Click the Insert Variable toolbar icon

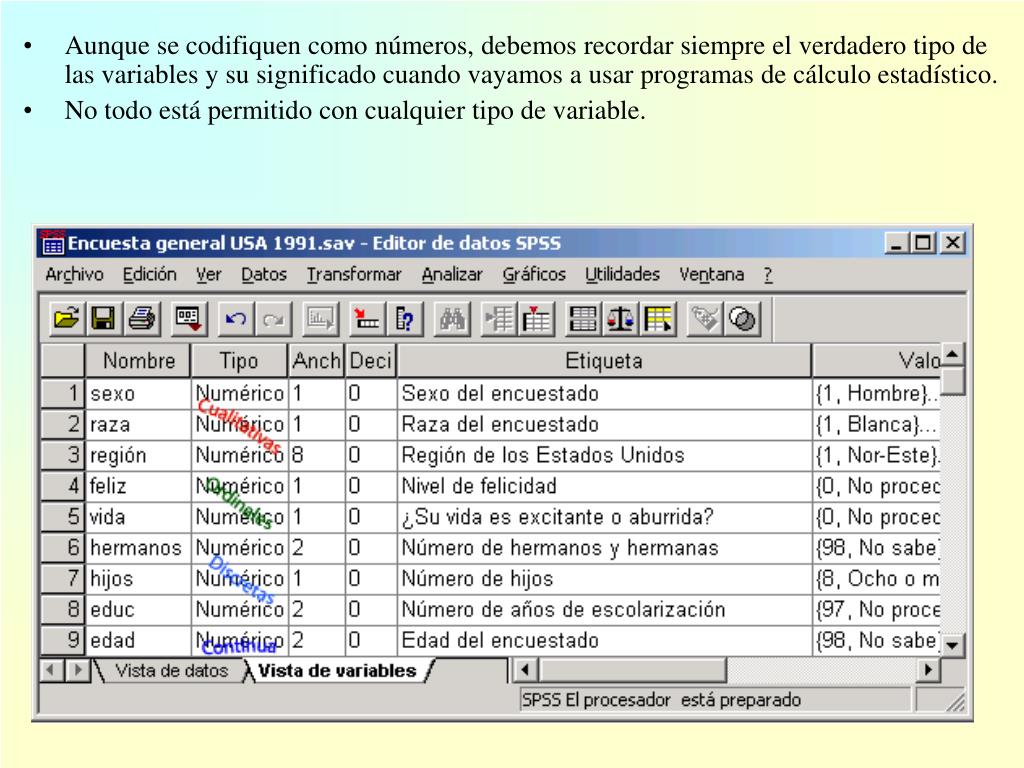(x=536, y=319)
